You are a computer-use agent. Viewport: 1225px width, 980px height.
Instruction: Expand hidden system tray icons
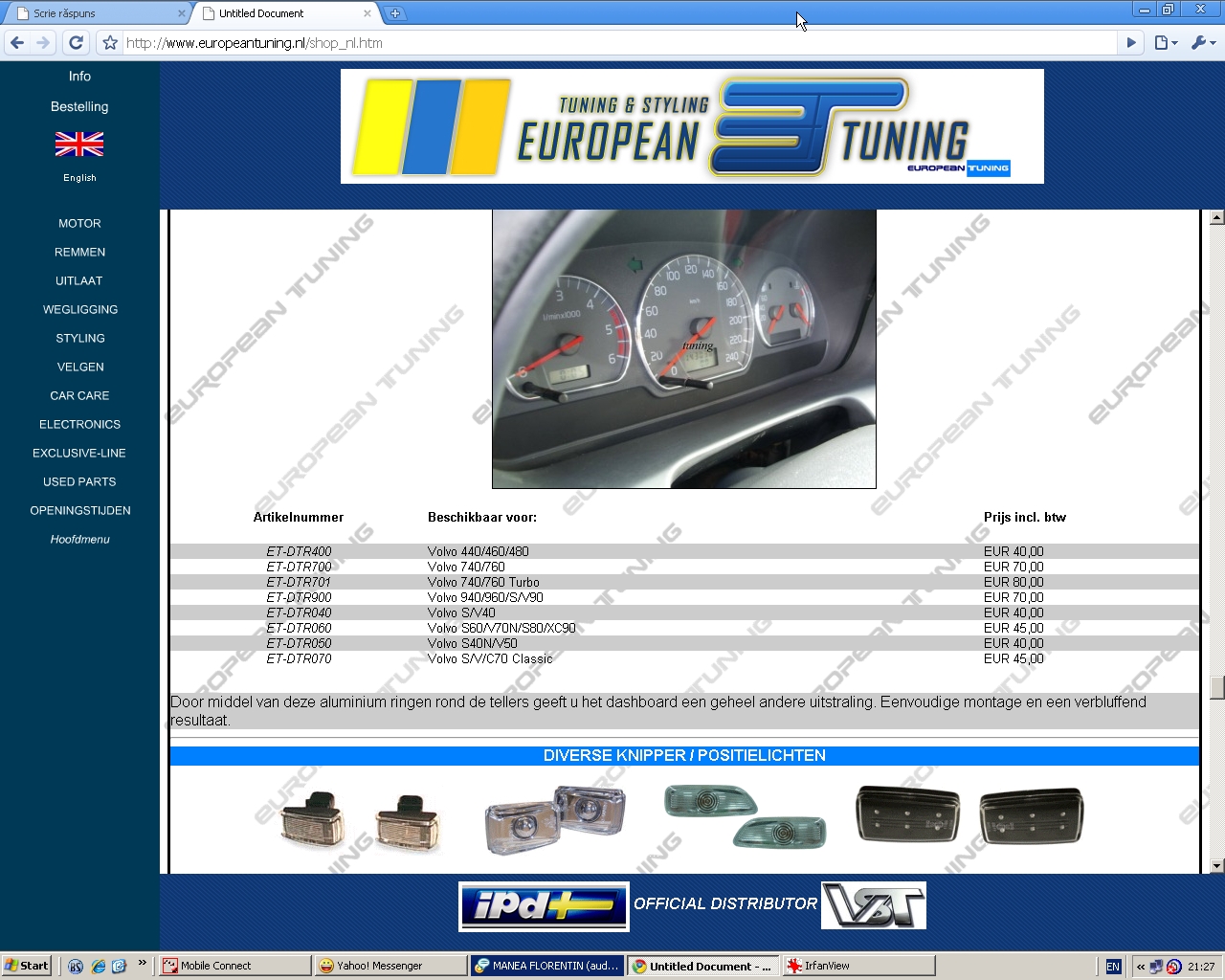click(1141, 967)
